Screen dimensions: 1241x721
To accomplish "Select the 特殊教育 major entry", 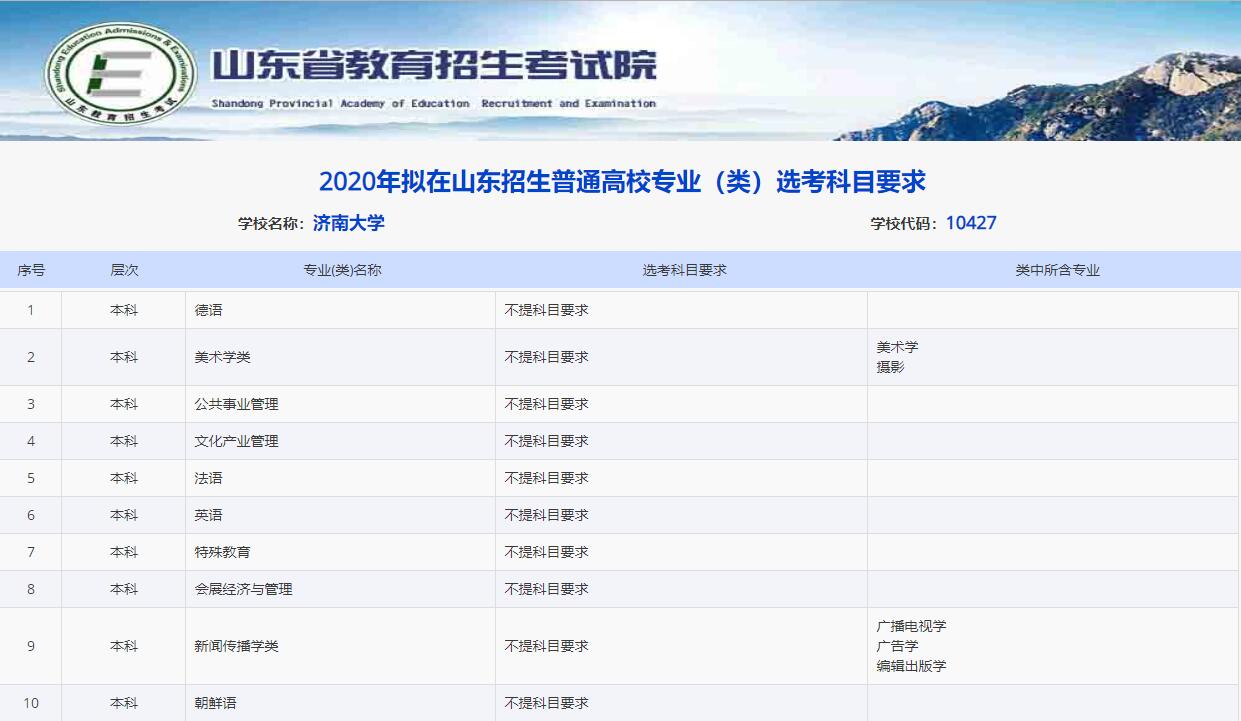I will (x=223, y=552).
